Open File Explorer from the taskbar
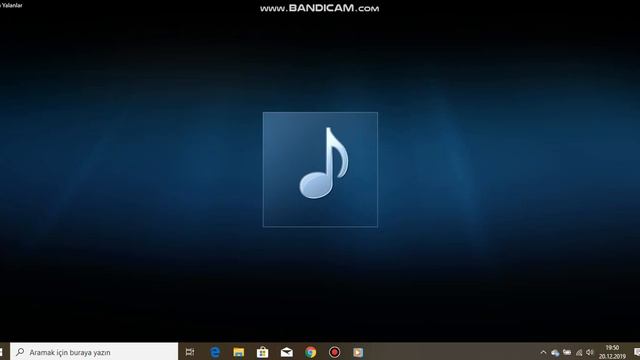 (x=239, y=352)
